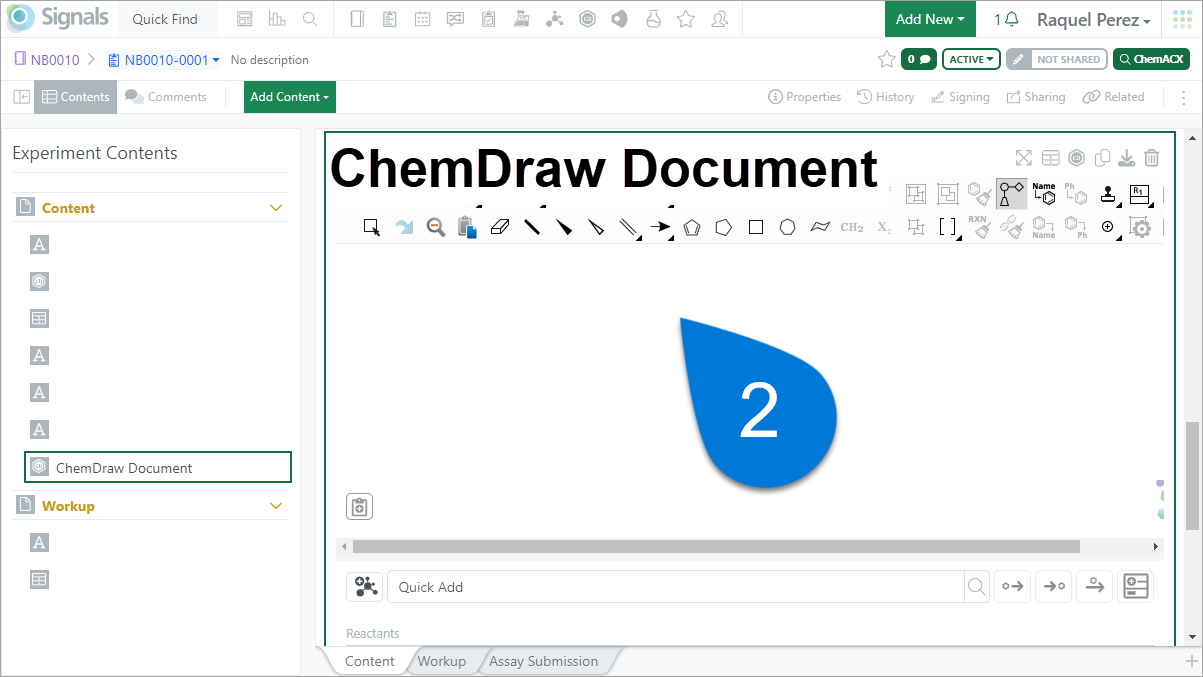
Task: Open the History view
Action: [886, 97]
